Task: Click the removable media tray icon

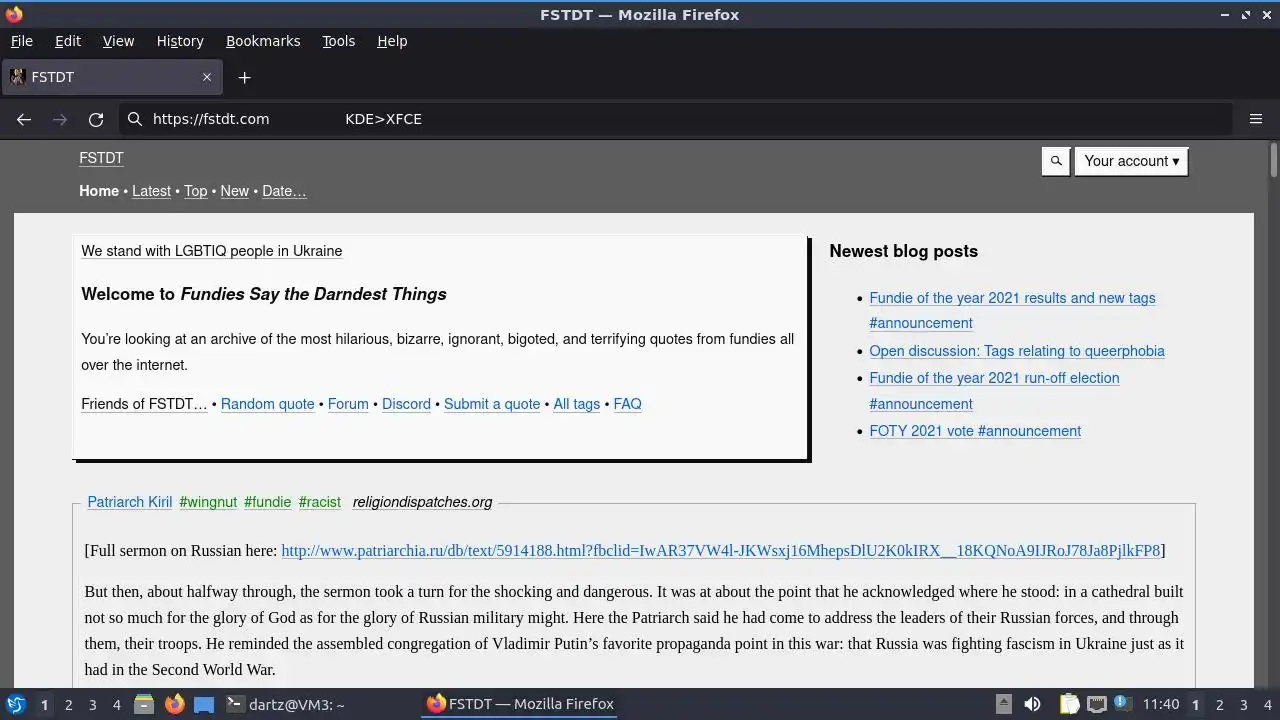Action: pyautogui.click(x=1004, y=704)
